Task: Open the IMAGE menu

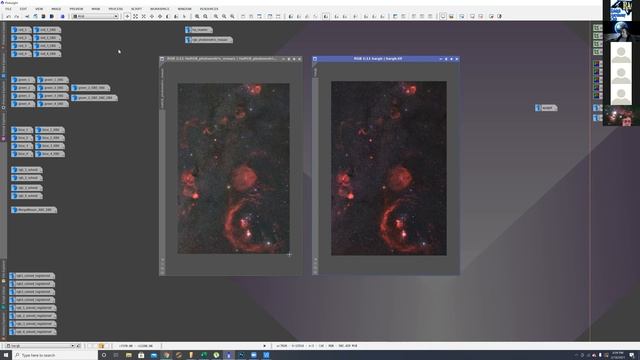Action: point(56,9)
